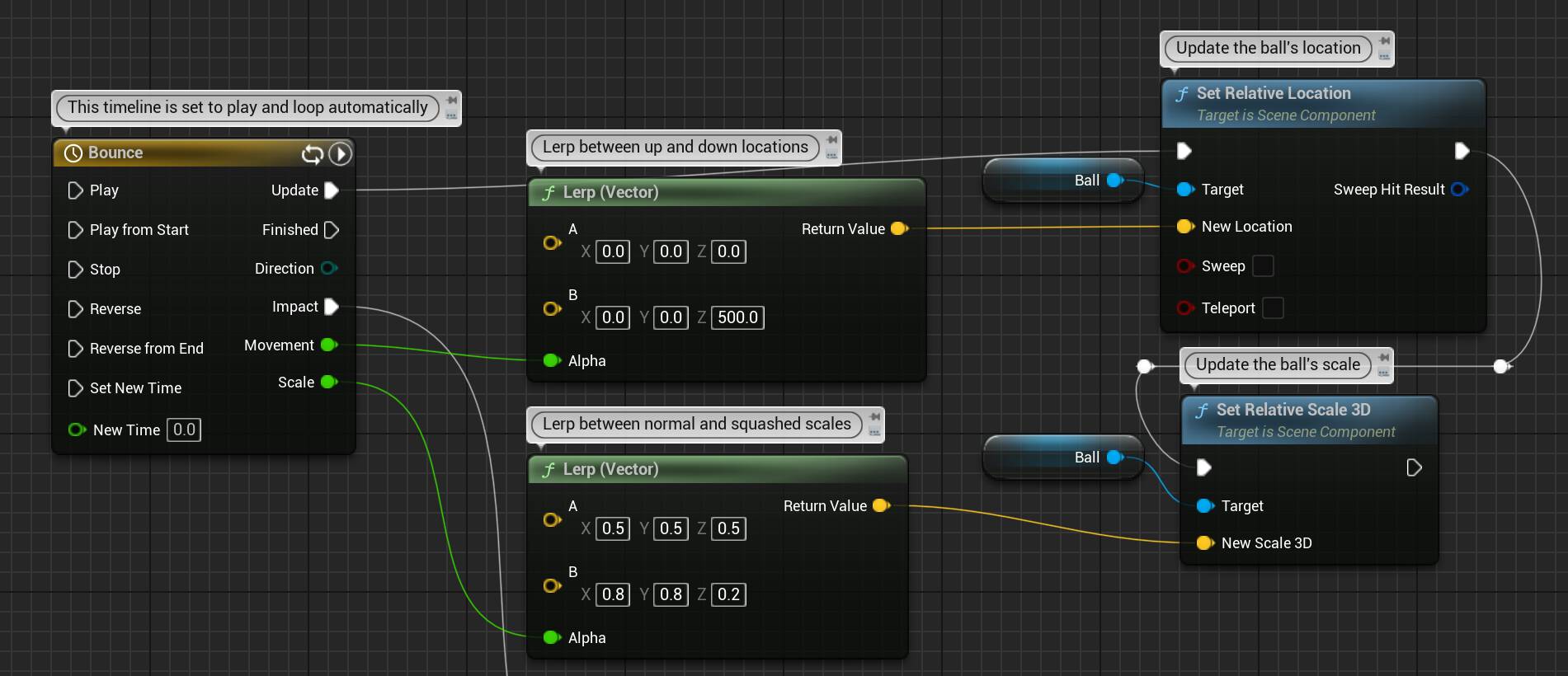
Task: Click the clock icon on Bounce node
Action: [73, 153]
